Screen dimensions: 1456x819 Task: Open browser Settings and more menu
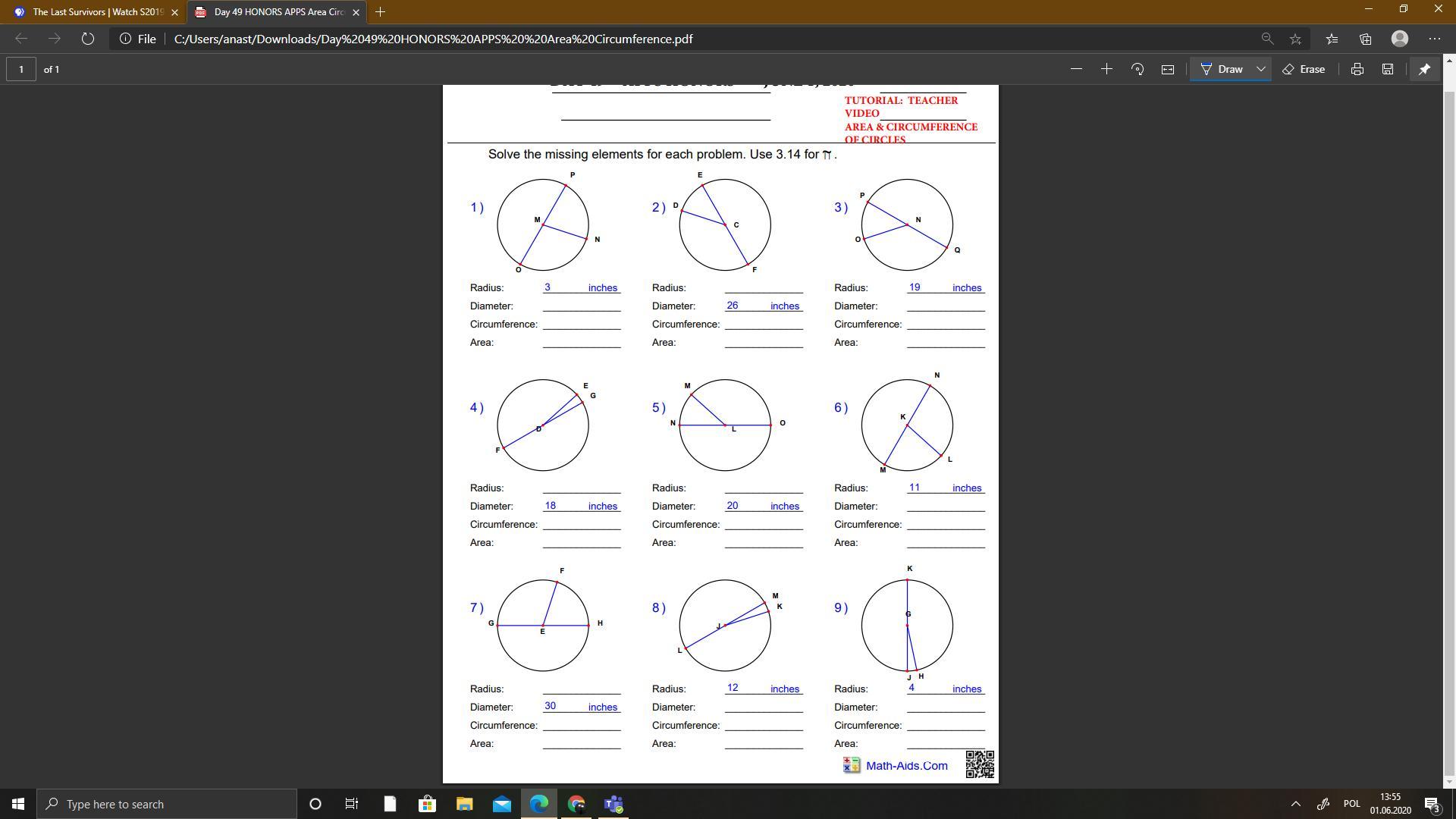pyautogui.click(x=1434, y=39)
